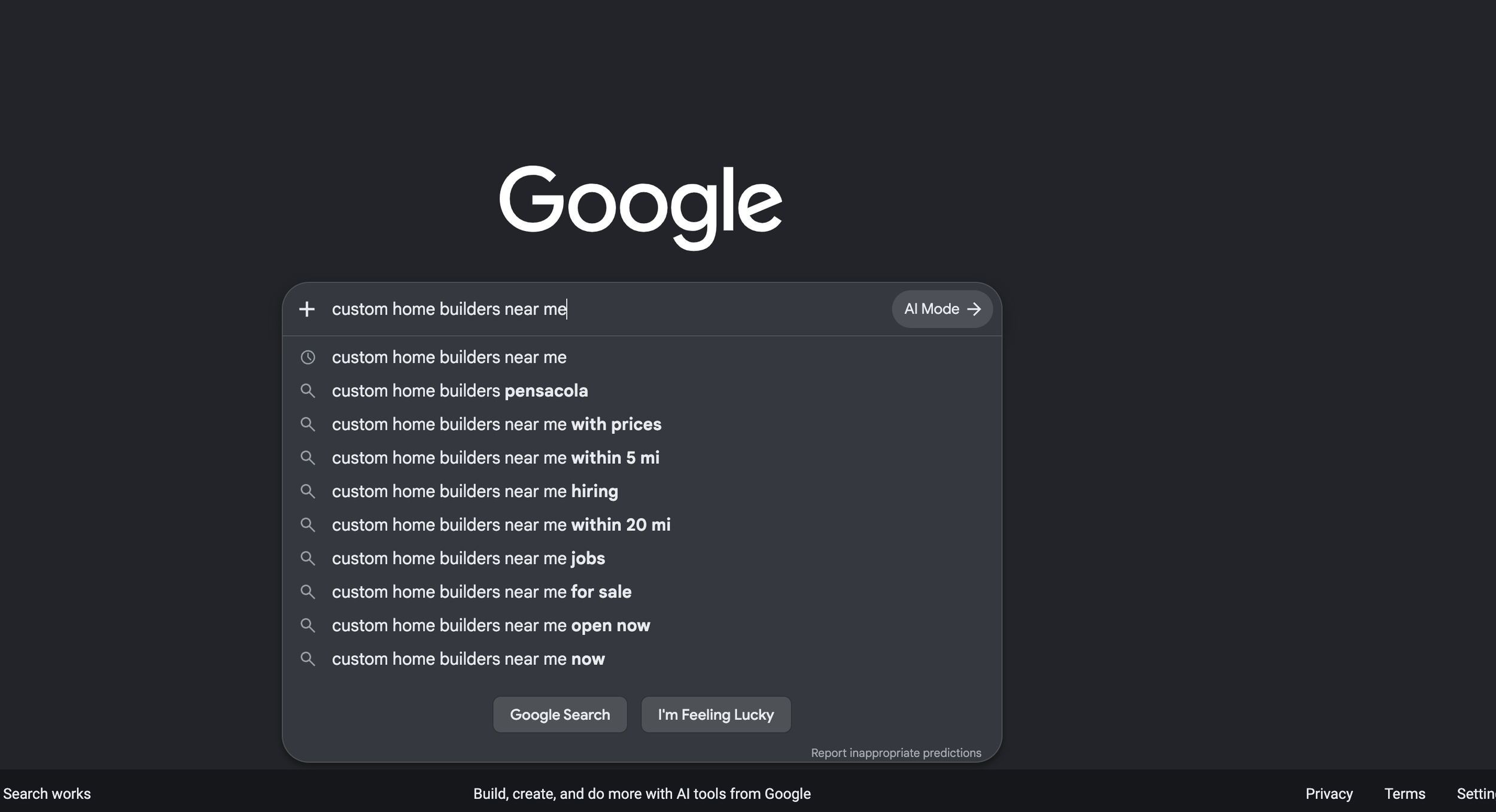Choose the 'custom home builders near me now' suggestion
The width and height of the screenshot is (1496, 812).
tap(642, 659)
